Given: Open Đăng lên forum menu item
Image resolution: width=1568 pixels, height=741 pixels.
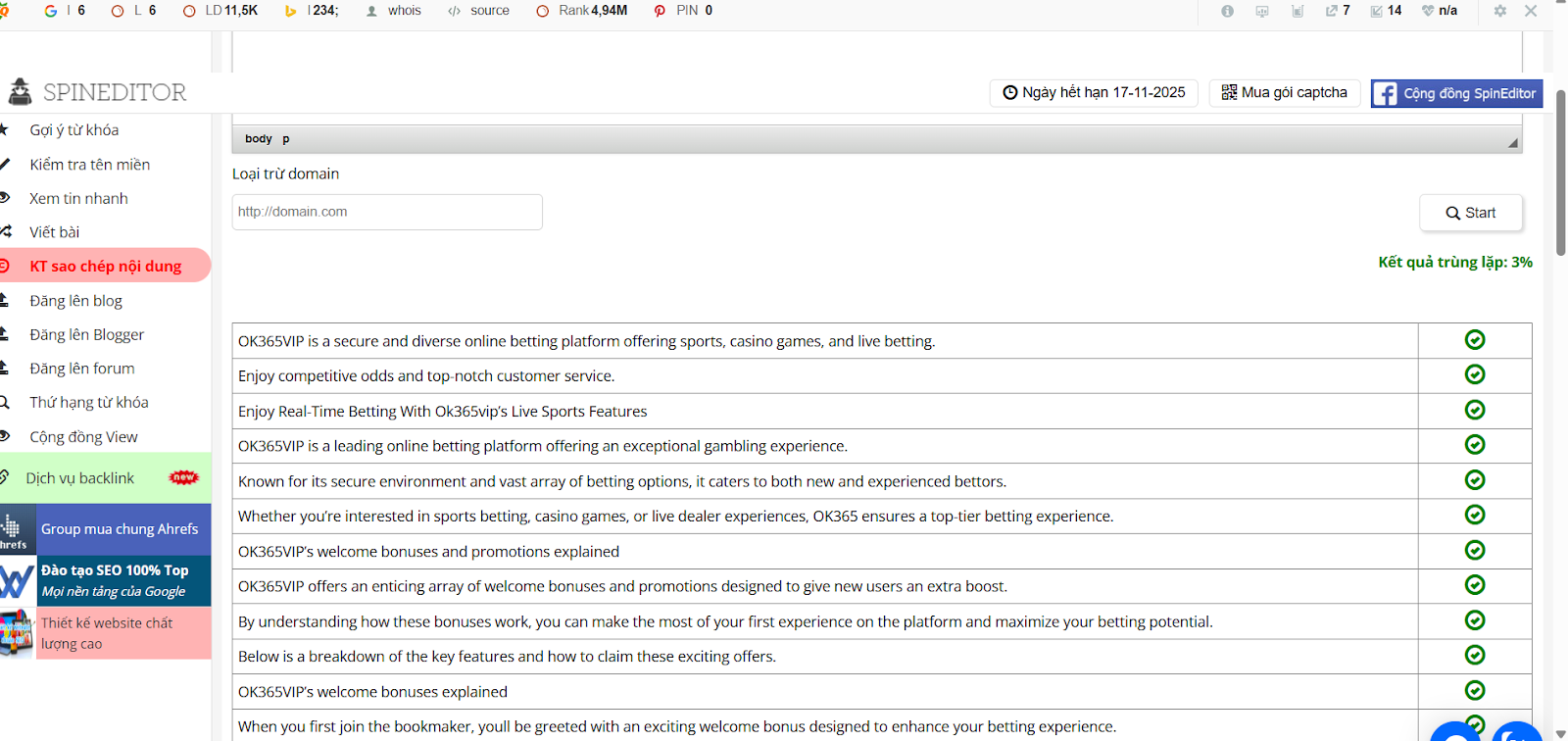Looking at the screenshot, I should point(82,369).
